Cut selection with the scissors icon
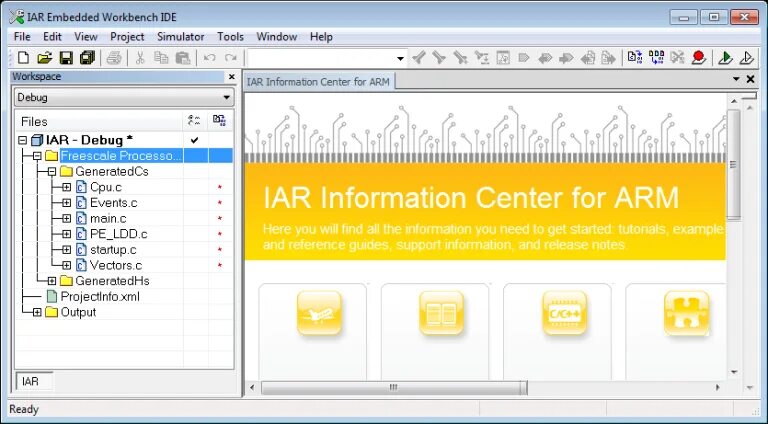 click(x=140, y=58)
